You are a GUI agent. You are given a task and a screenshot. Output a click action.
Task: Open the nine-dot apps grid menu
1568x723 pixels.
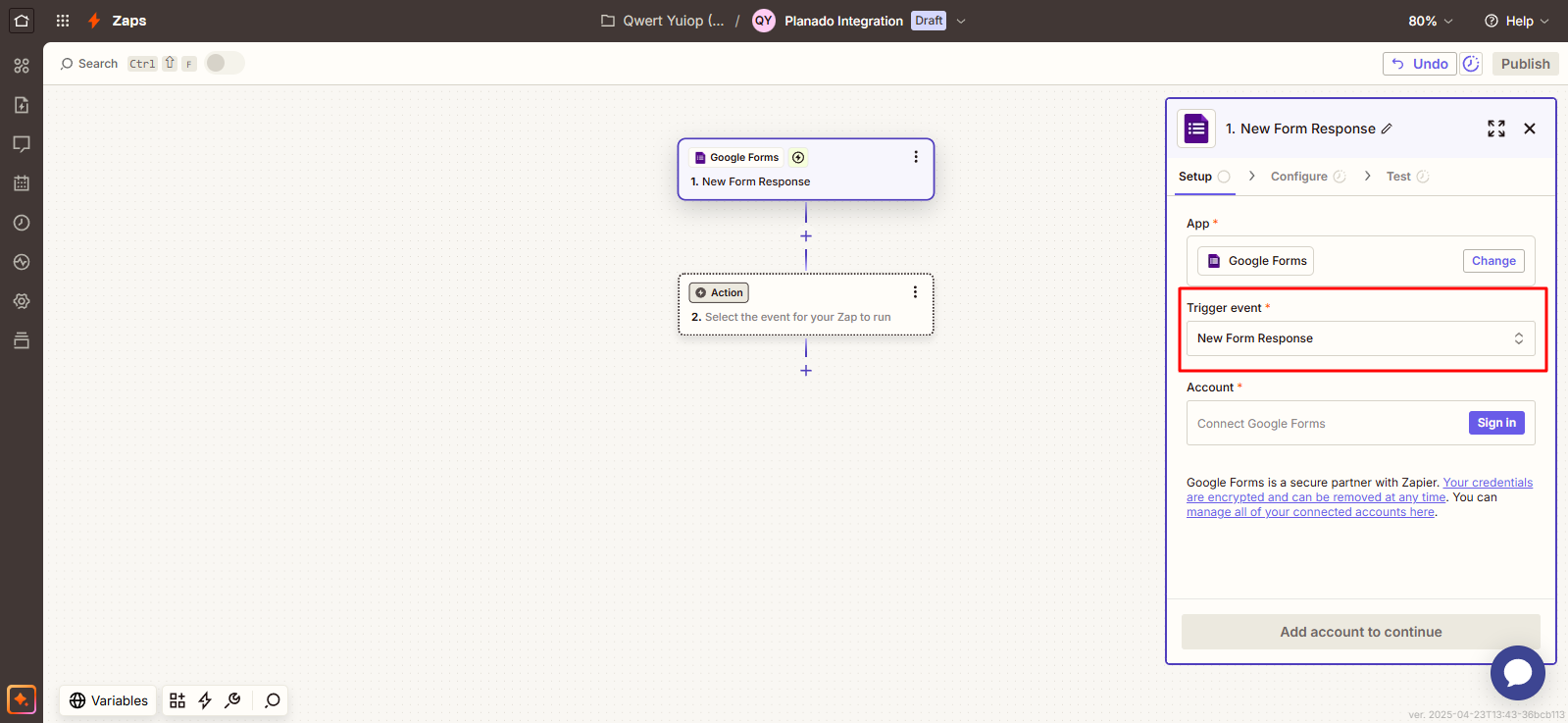tap(63, 21)
